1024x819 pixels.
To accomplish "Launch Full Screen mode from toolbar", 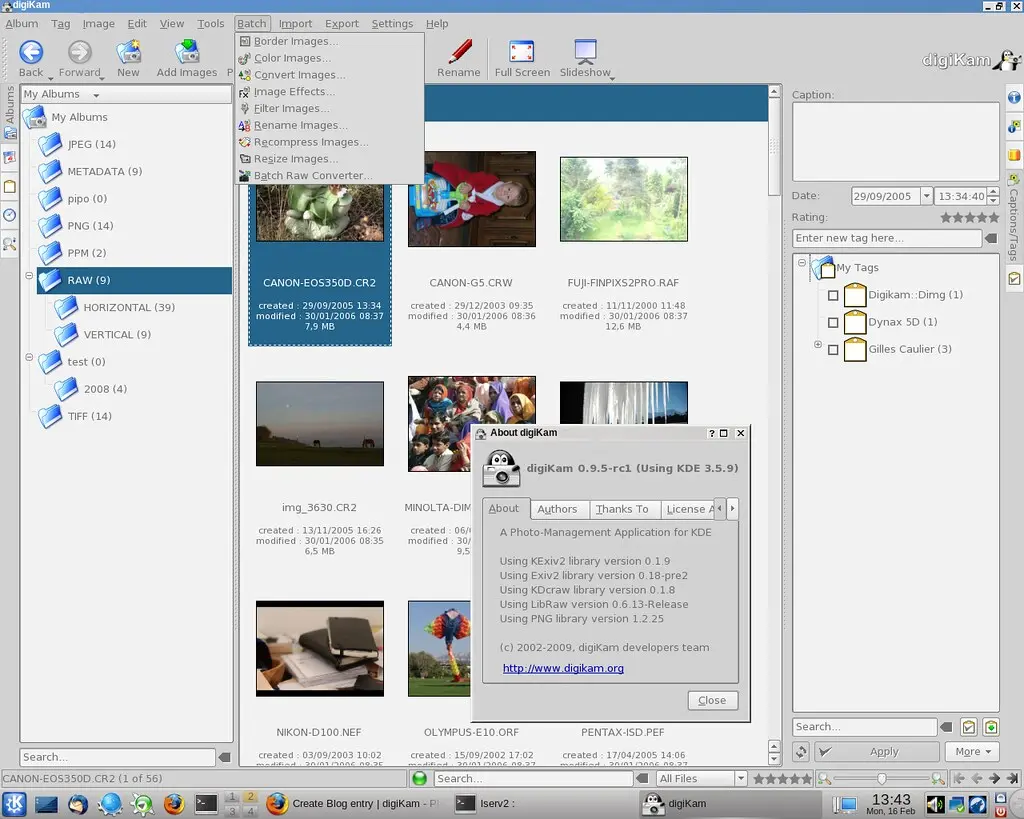I will [x=522, y=52].
